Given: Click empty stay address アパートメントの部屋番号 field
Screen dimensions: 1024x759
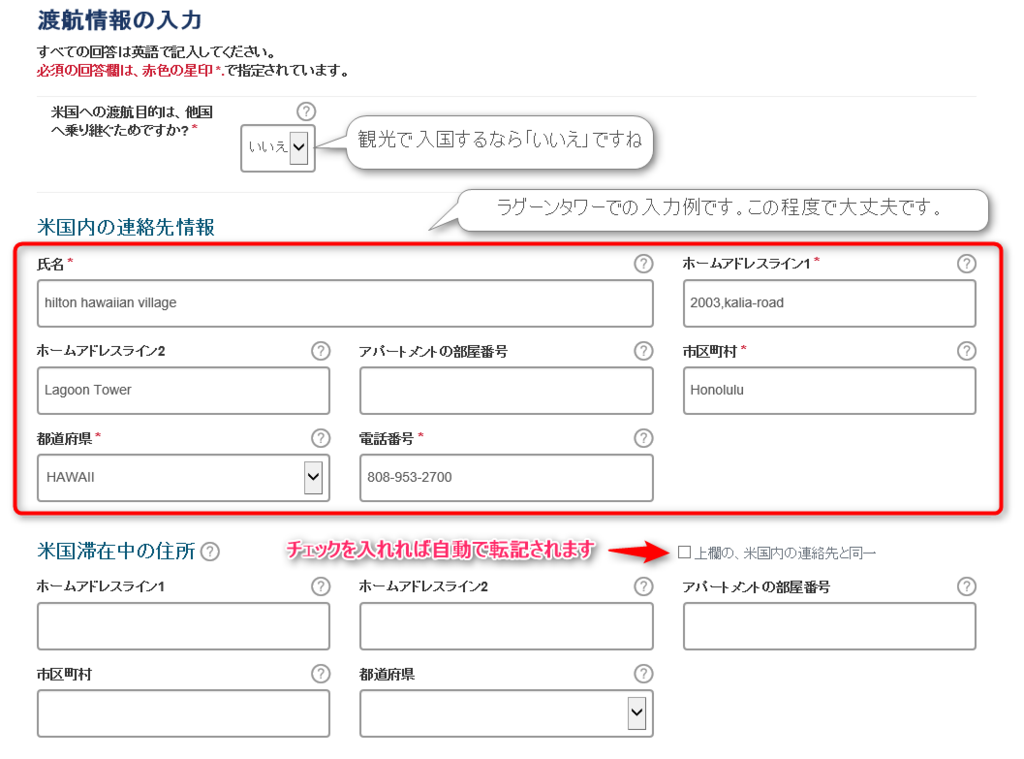Looking at the screenshot, I should [x=829, y=626].
